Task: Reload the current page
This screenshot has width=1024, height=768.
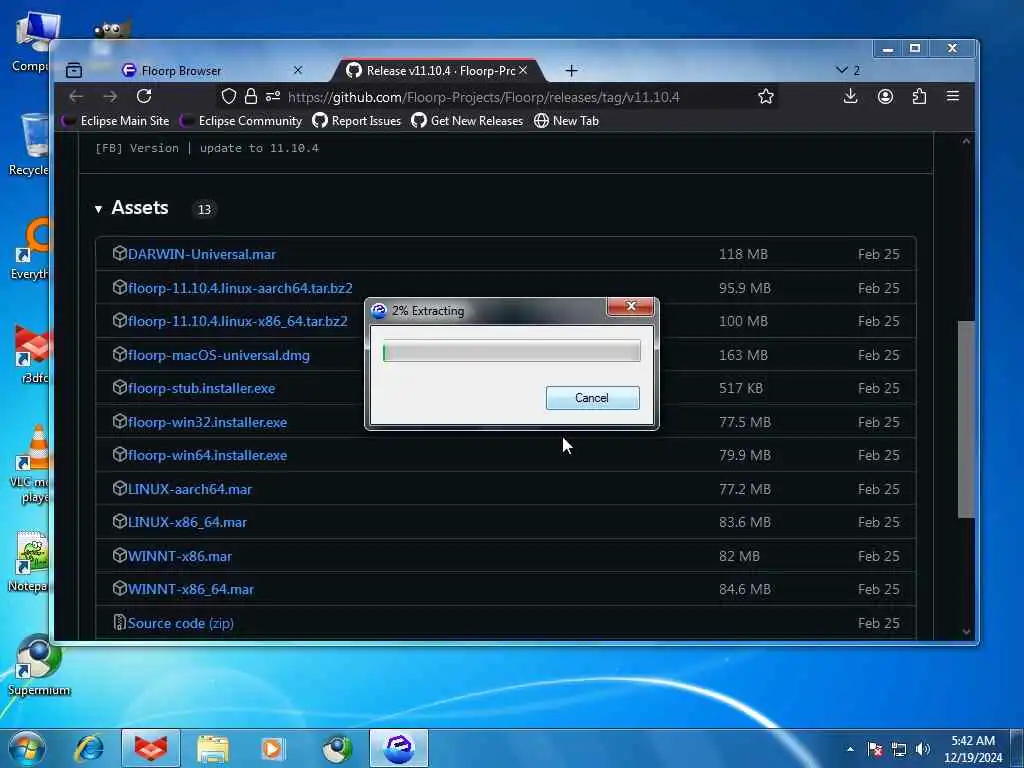Action: coord(144,97)
